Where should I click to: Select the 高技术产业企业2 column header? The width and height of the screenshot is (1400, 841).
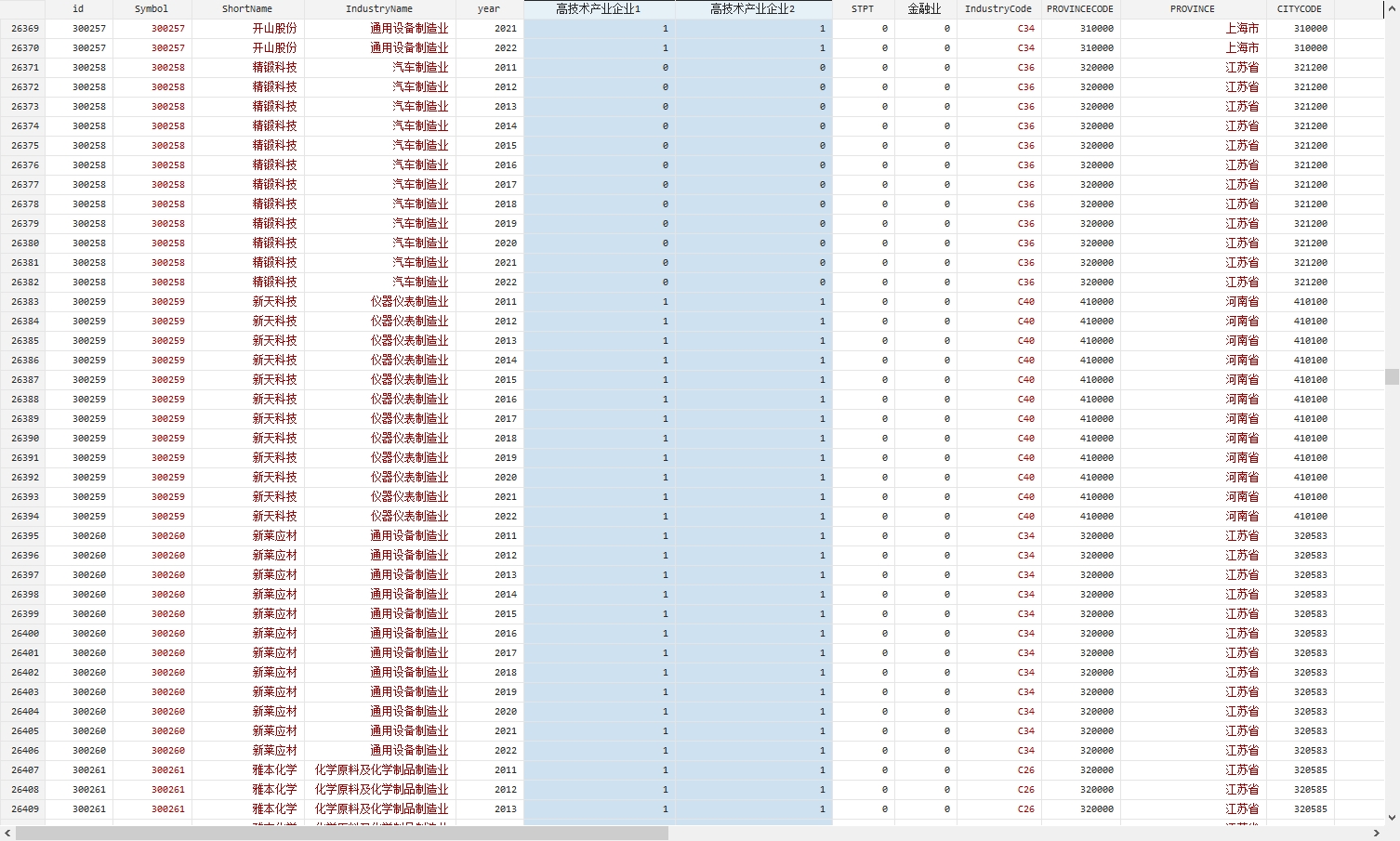(753, 8)
